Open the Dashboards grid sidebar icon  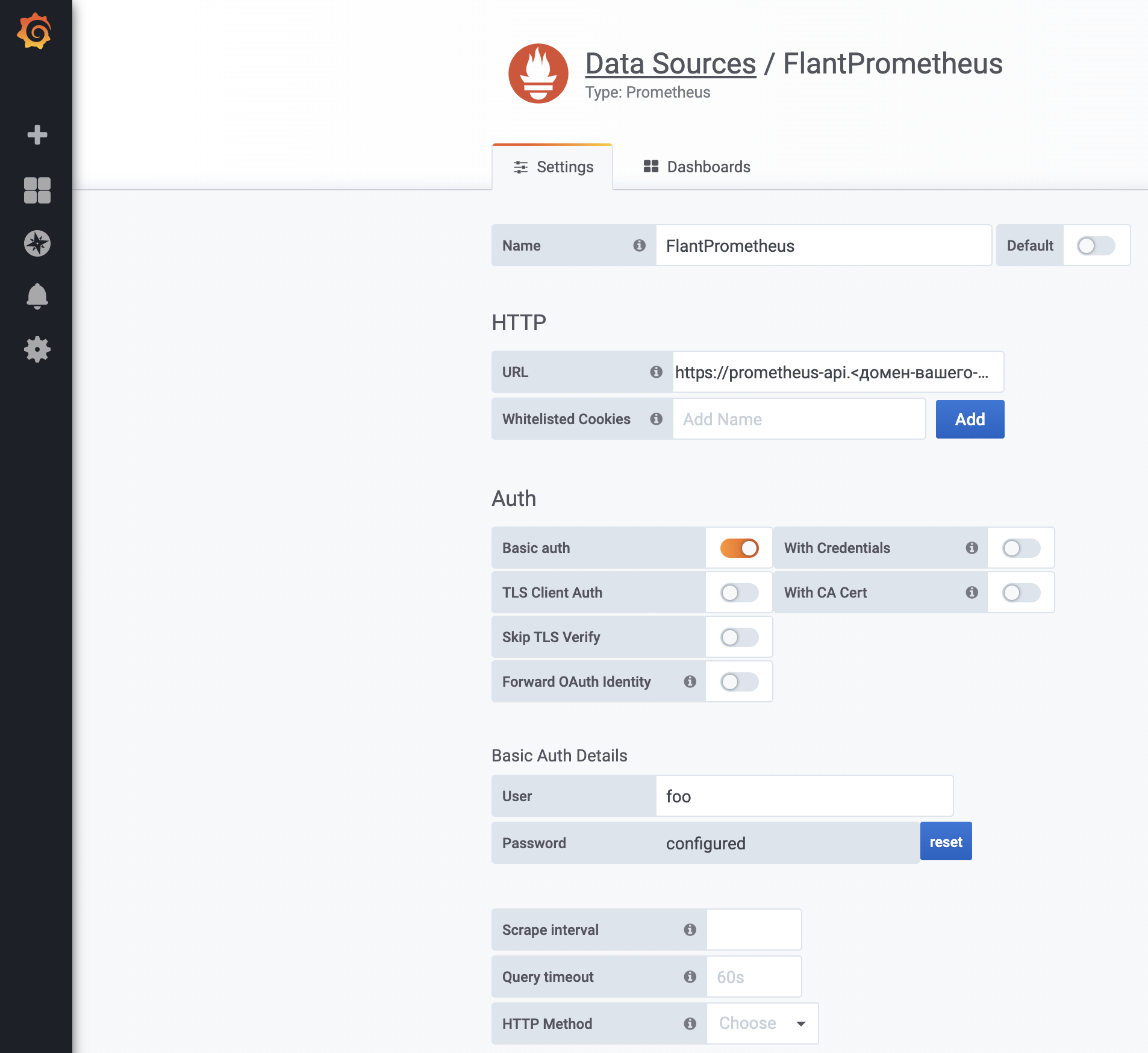click(x=37, y=190)
